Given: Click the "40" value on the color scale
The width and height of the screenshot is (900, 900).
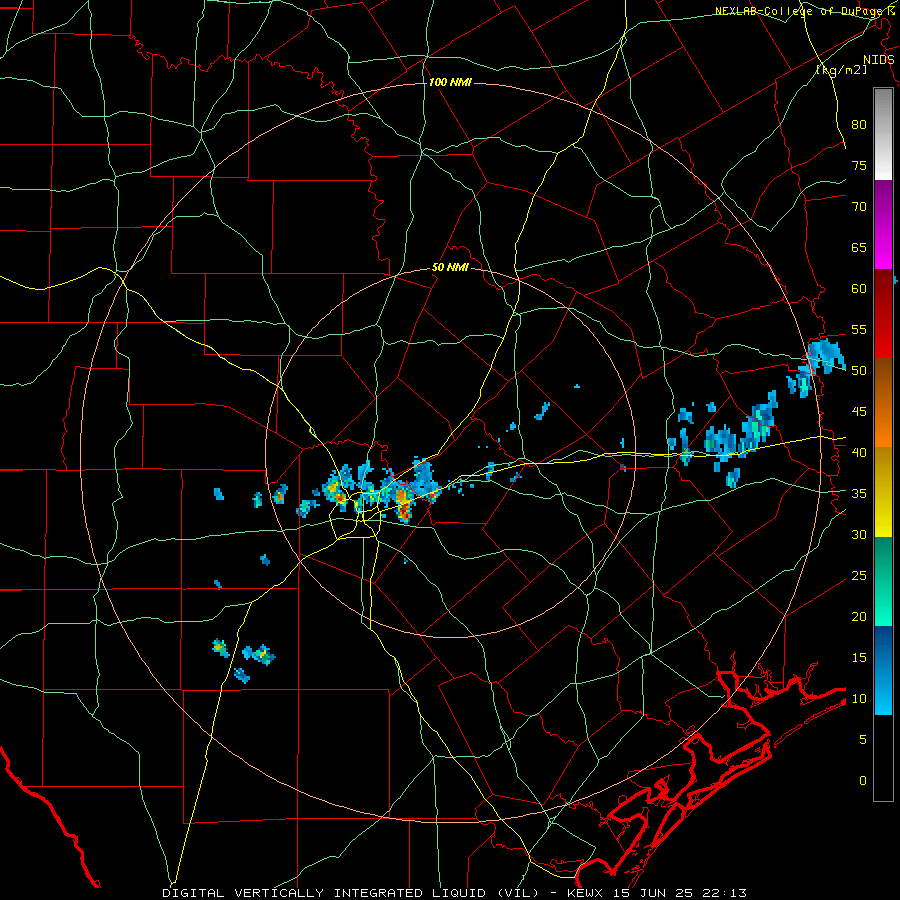Looking at the screenshot, I should coord(859,453).
